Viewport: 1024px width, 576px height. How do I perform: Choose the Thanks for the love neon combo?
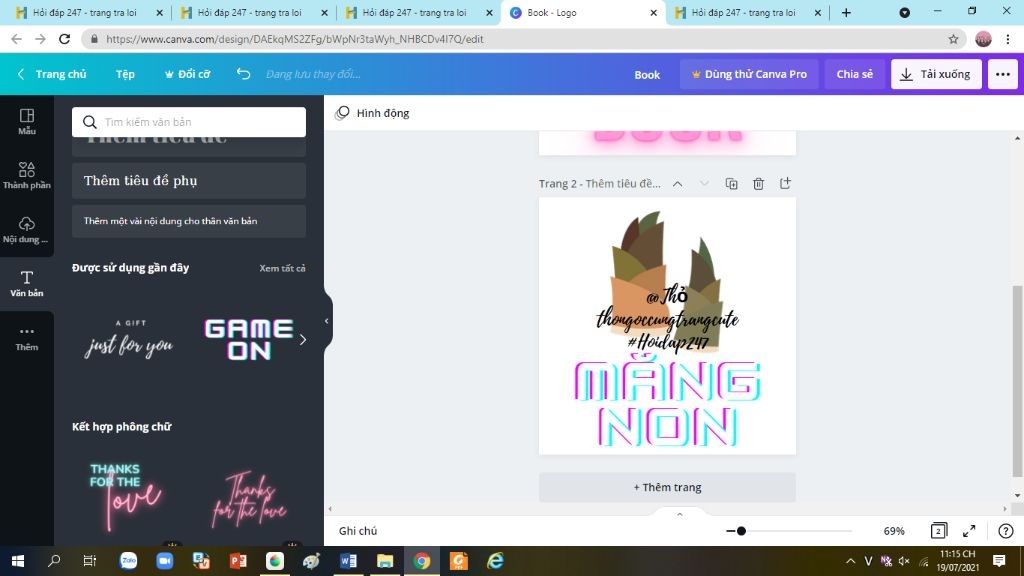coord(125,496)
